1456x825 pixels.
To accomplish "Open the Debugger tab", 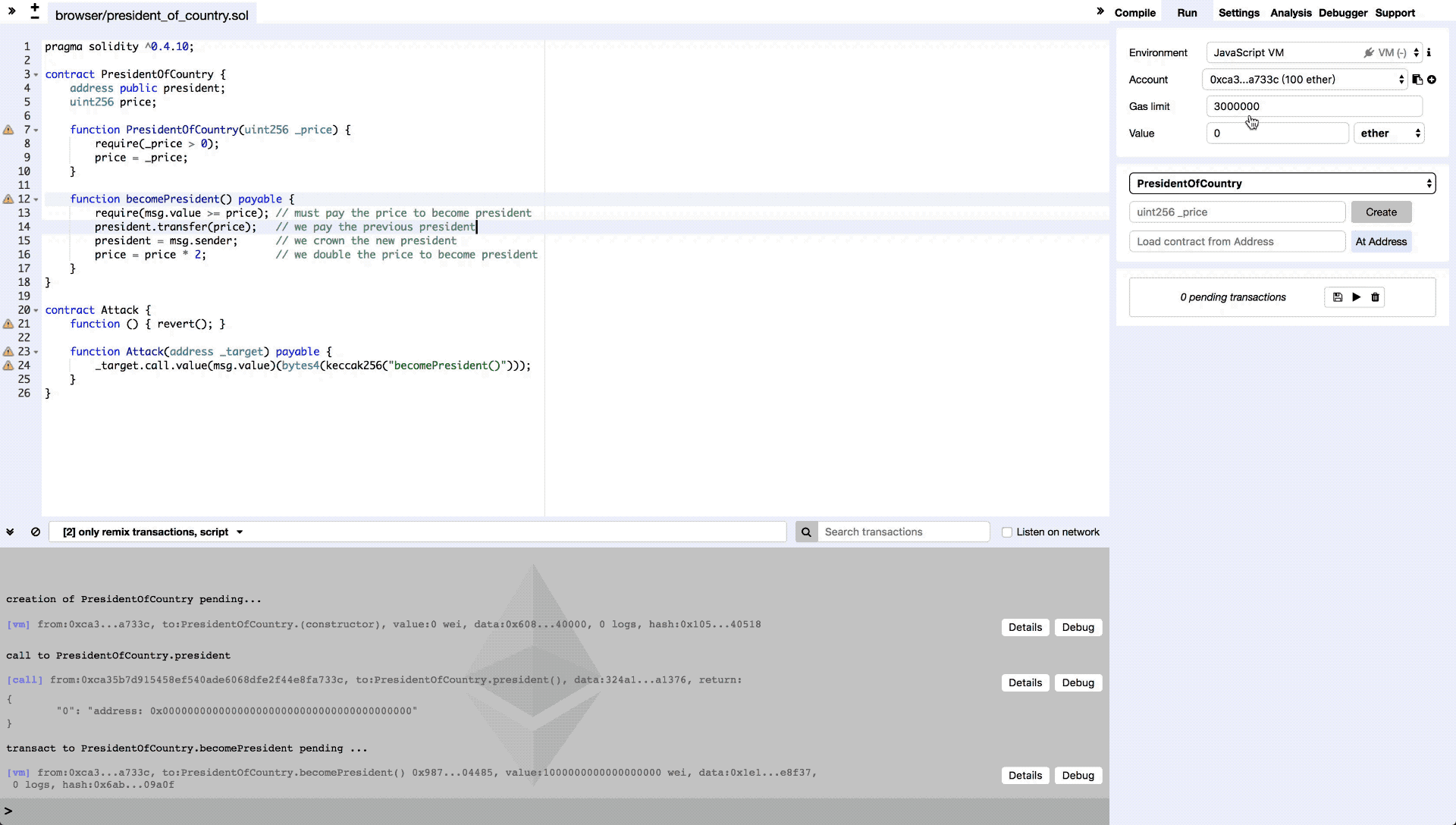I will tap(1342, 13).
